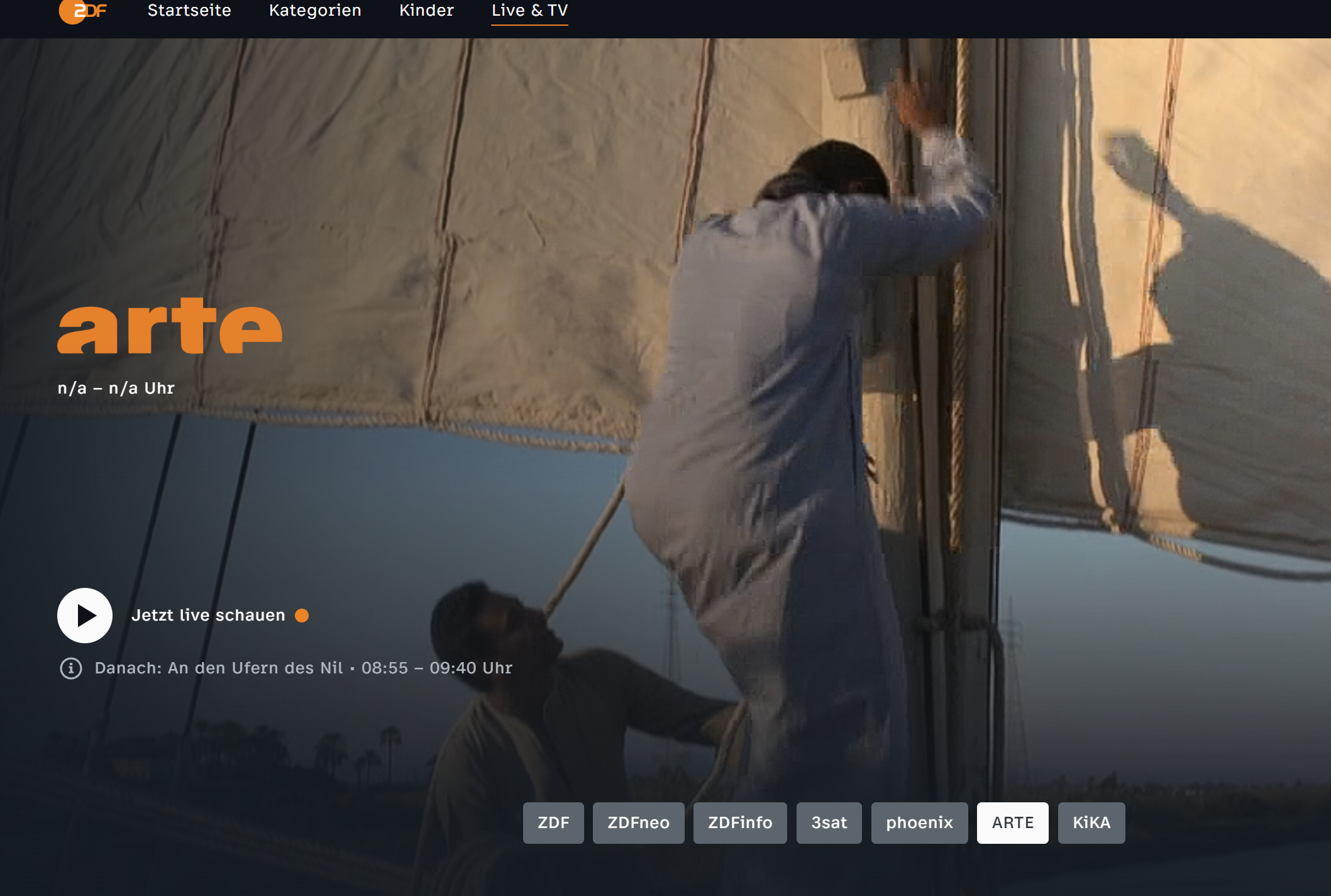
Task: Open the Startseite menu item
Action: coord(189,11)
